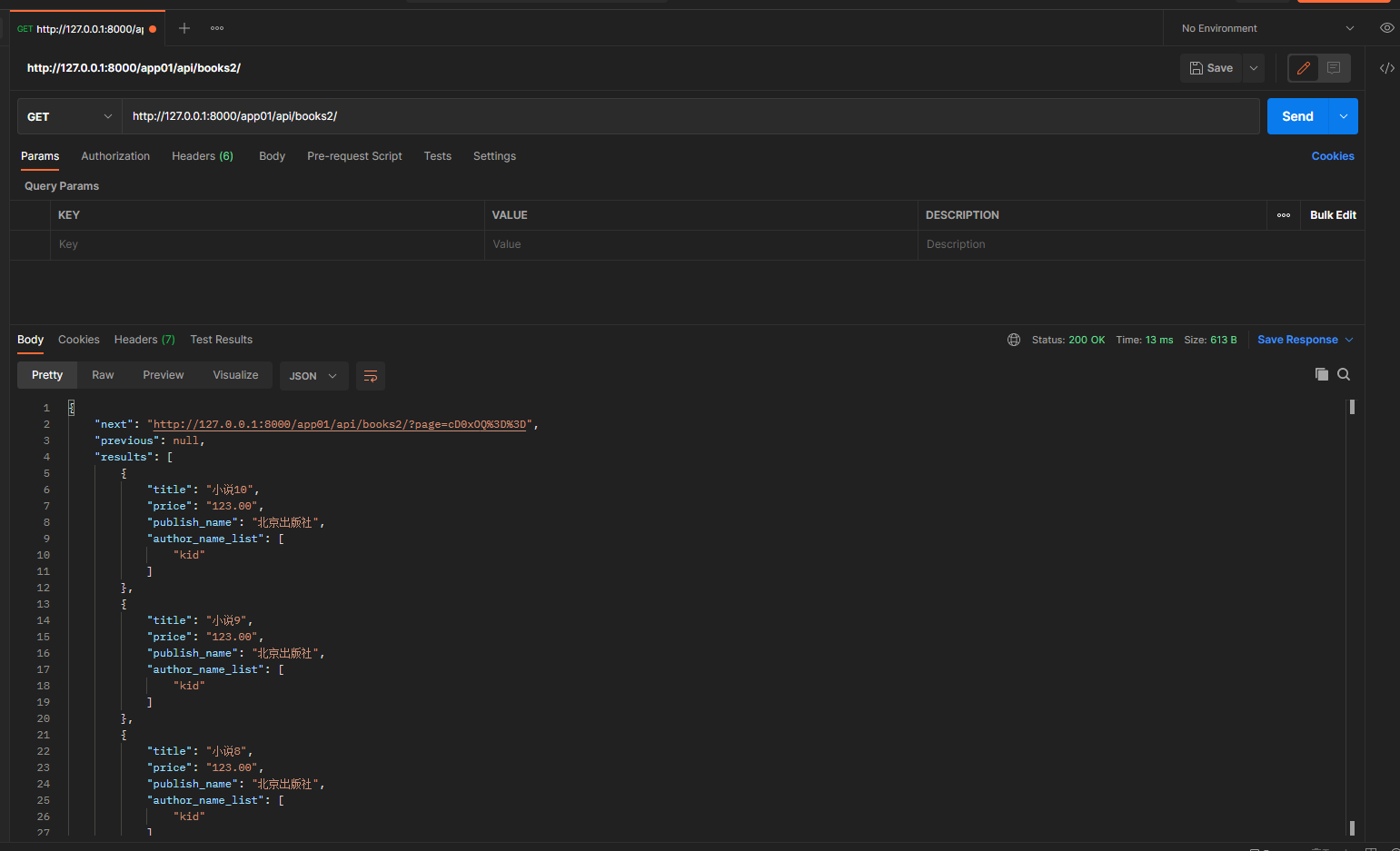This screenshot has width=1400, height=851.
Task: Click the Cookies link at right
Action: click(x=1333, y=156)
